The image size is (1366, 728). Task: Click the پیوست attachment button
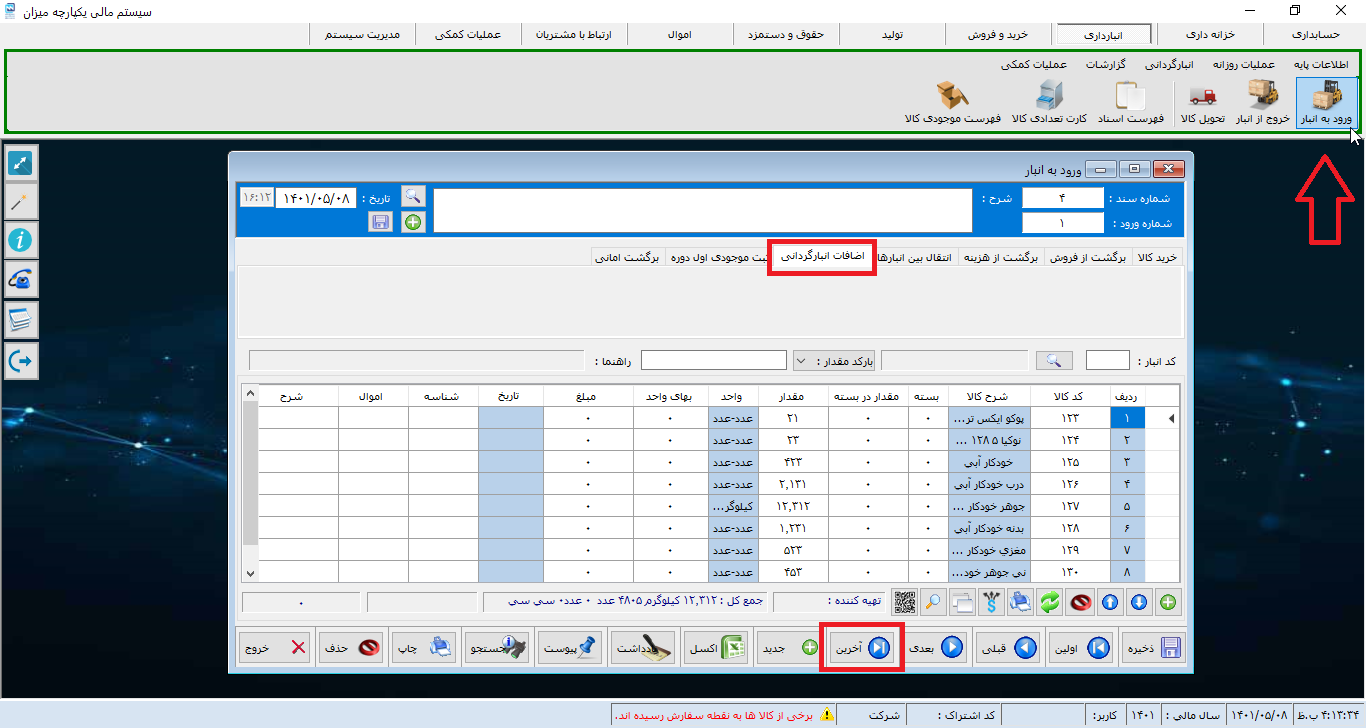click(x=570, y=648)
